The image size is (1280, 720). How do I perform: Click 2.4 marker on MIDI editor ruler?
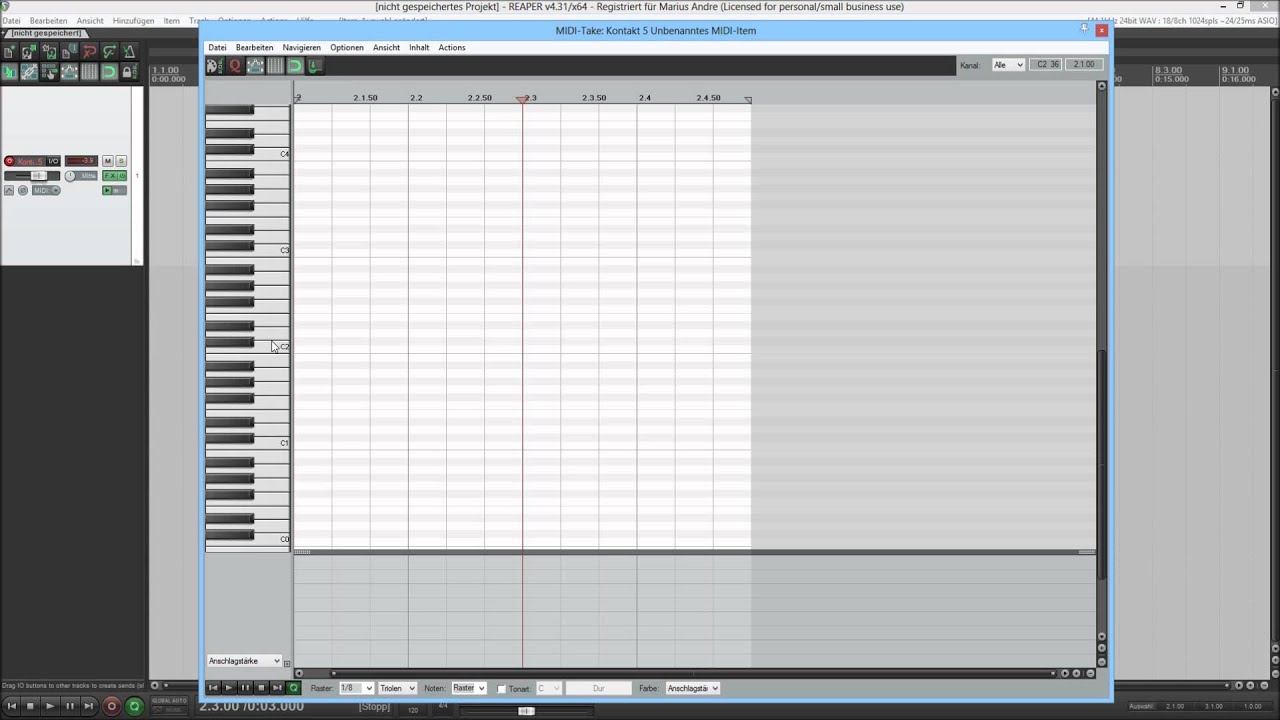pos(645,98)
